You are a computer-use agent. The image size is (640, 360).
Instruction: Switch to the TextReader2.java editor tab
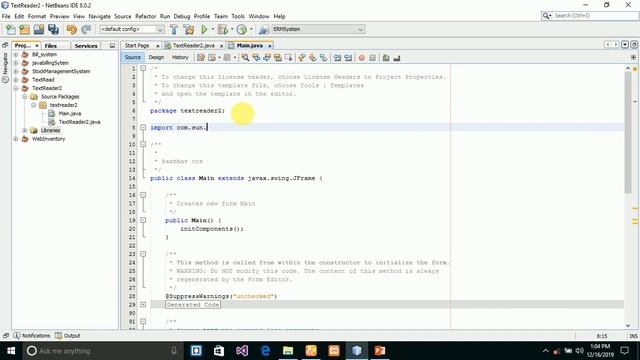(193, 46)
